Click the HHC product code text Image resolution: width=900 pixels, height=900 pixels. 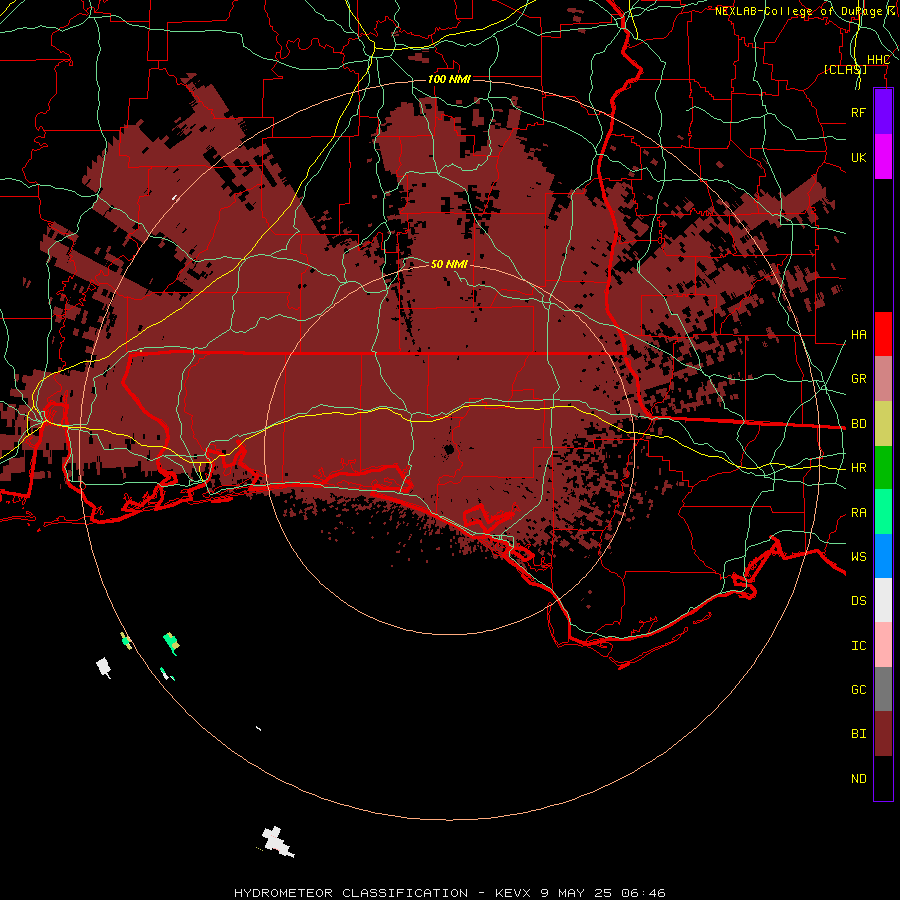point(878,60)
